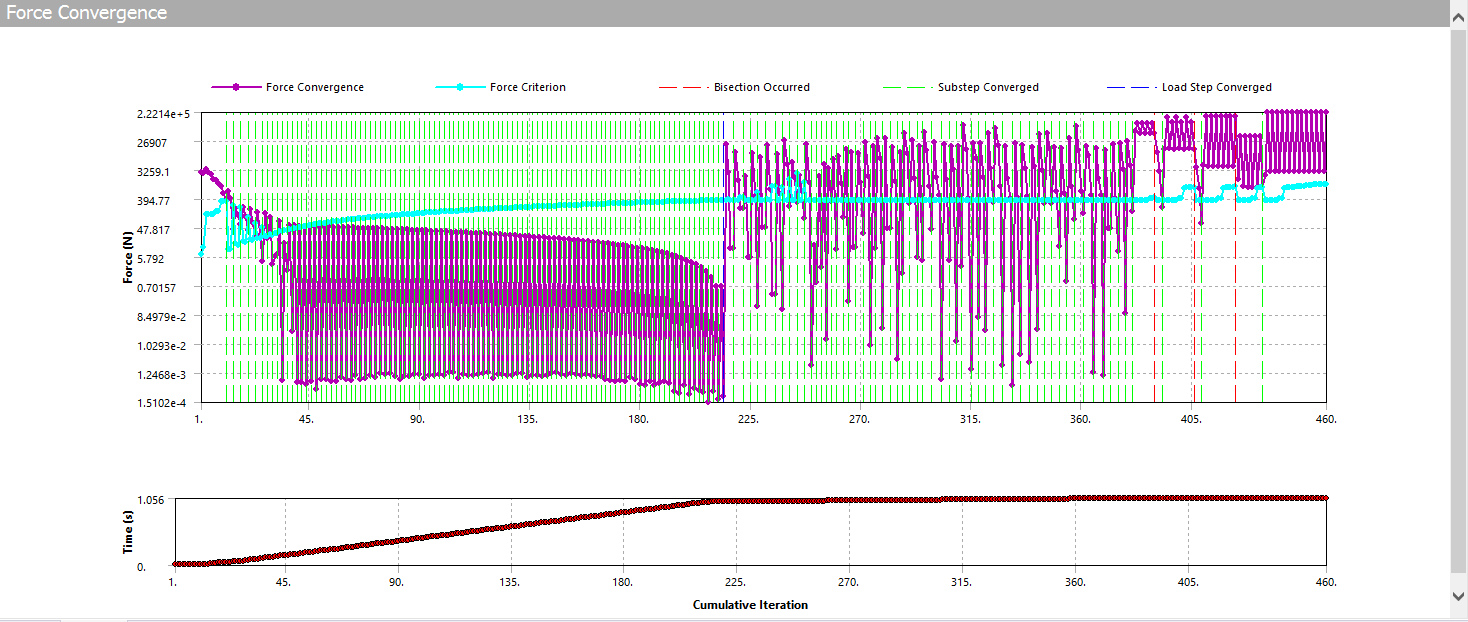Viewport: 1468px width, 622px height.
Task: Click the Substep Converged dashed line symbol
Action: (x=907, y=87)
